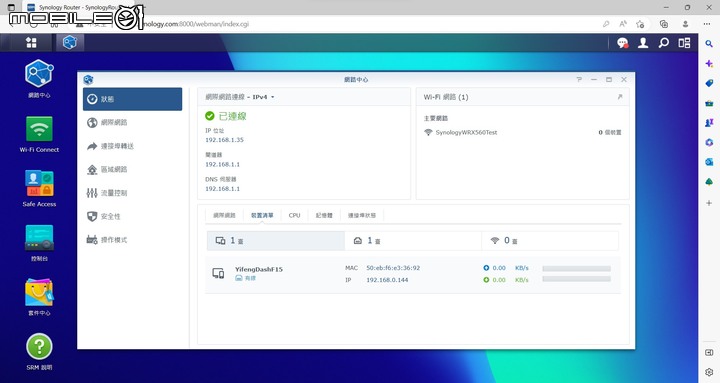Screen dimensions: 720x383
Task: Click device IP 192.168.0.144
Action: pos(387,280)
